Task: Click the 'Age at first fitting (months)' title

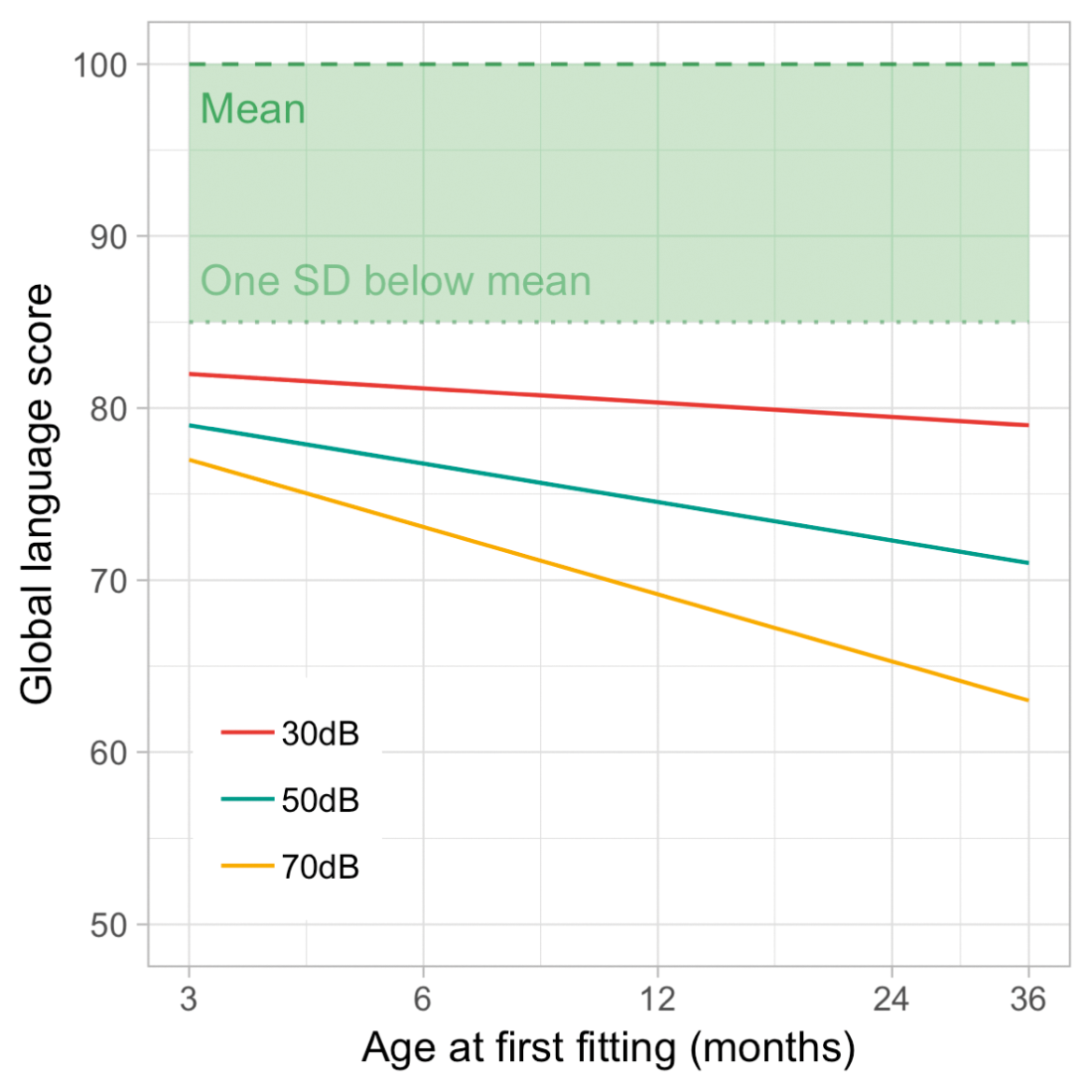Action: (x=608, y=1048)
